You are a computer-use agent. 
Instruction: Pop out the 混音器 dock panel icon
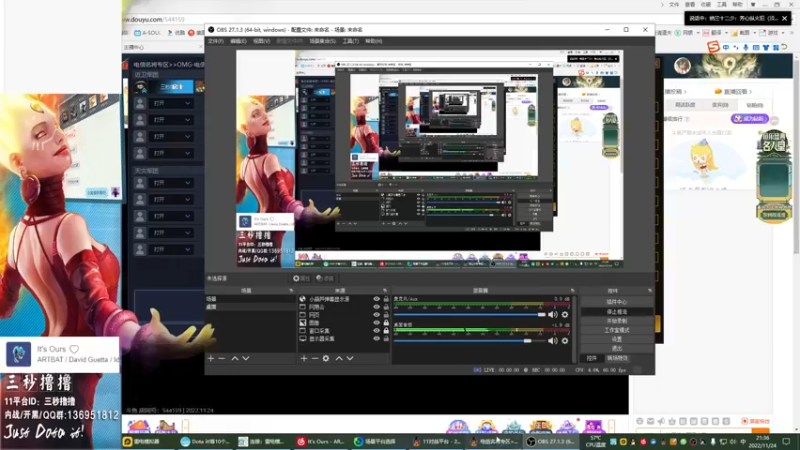pyautogui.click(x=572, y=290)
